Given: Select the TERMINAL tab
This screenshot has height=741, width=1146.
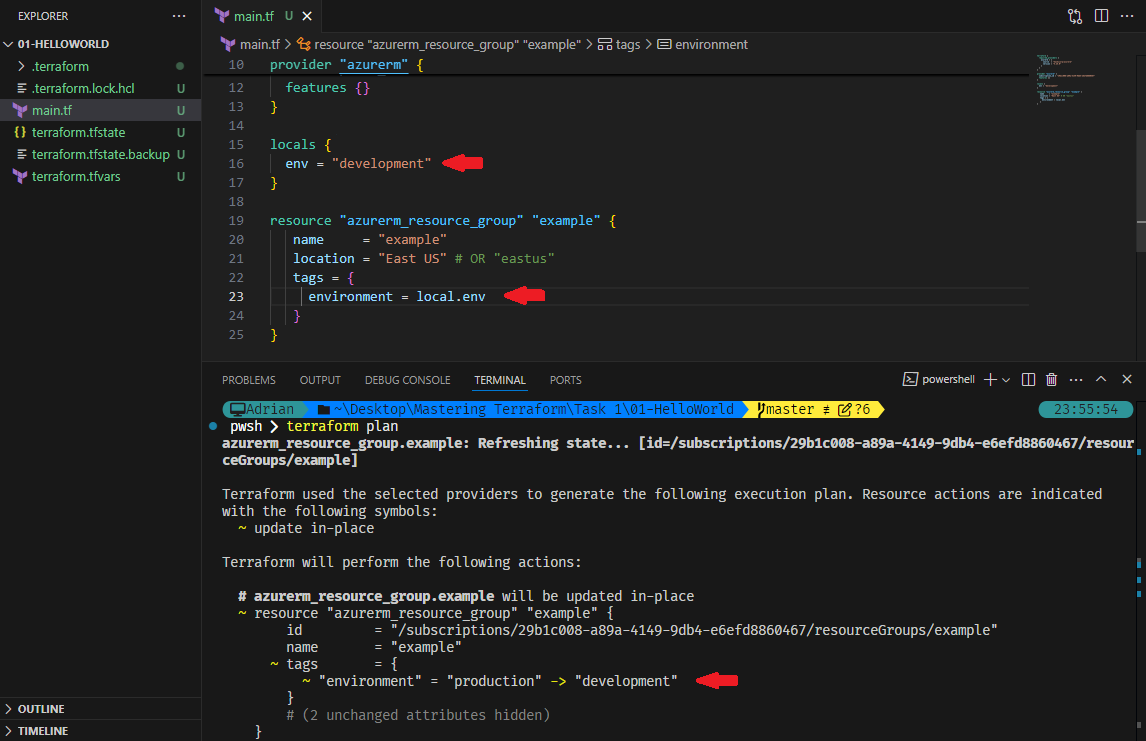Looking at the screenshot, I should pos(500,380).
